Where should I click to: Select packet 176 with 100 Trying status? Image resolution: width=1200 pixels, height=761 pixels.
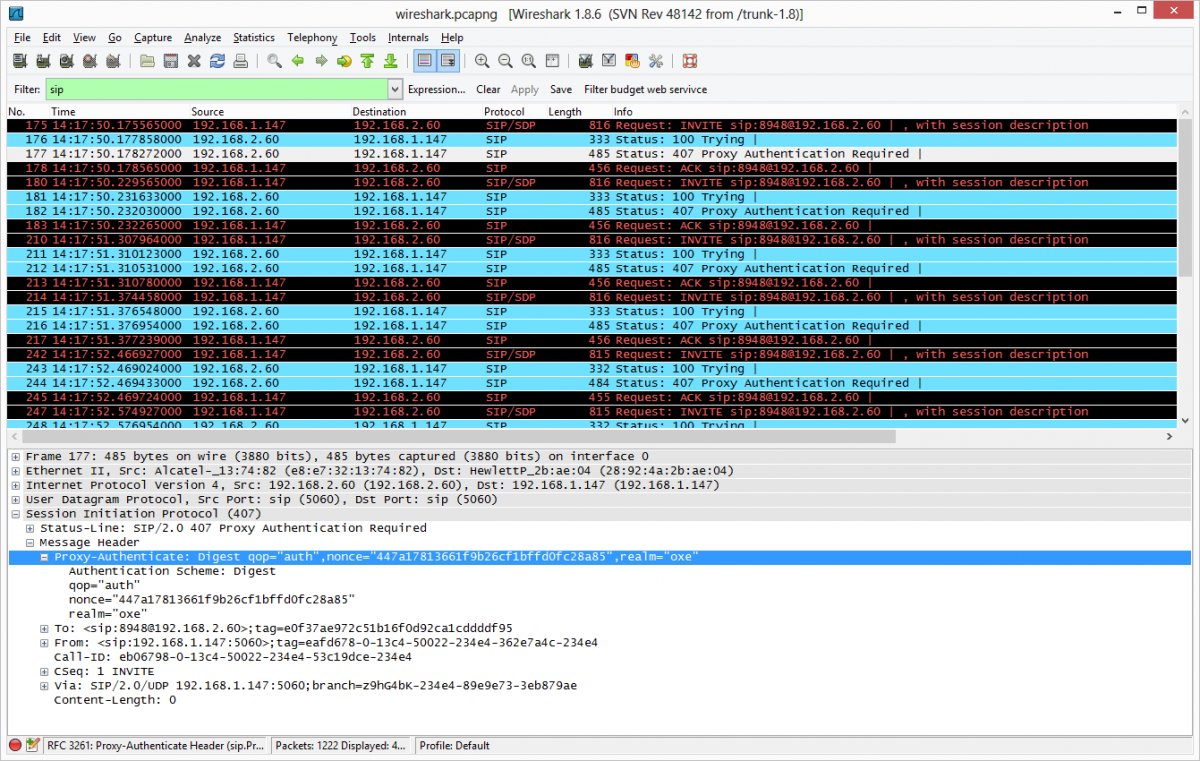590,140
